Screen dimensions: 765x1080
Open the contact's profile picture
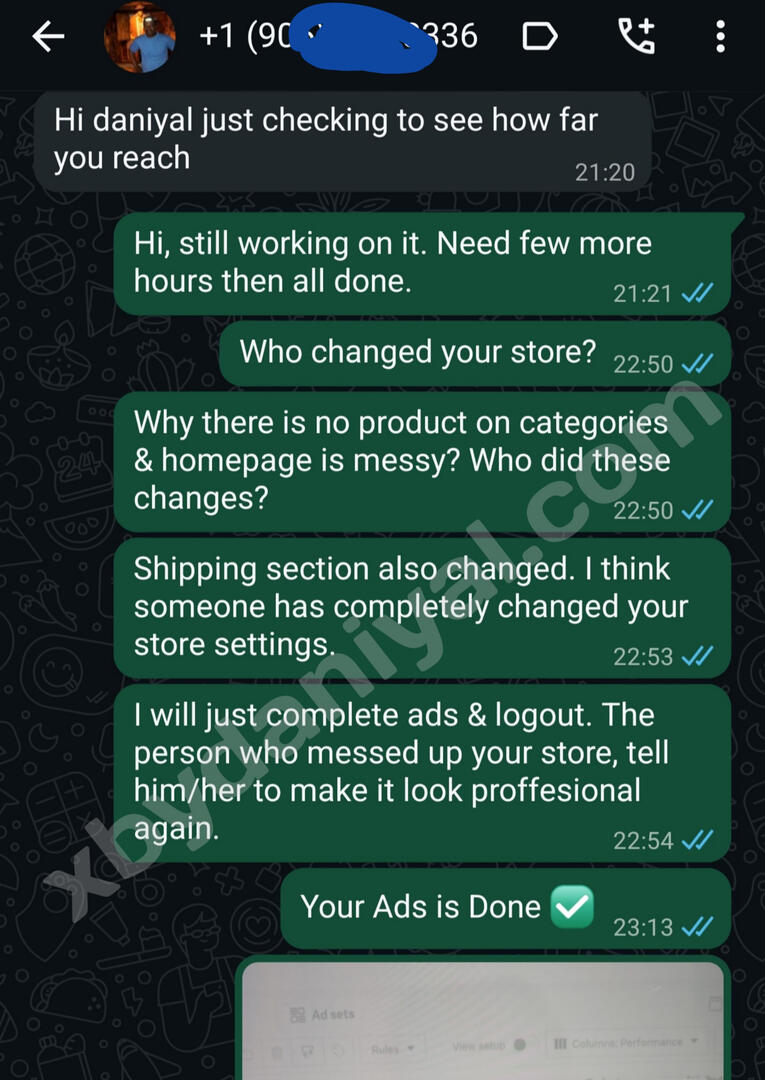[x=139, y=37]
